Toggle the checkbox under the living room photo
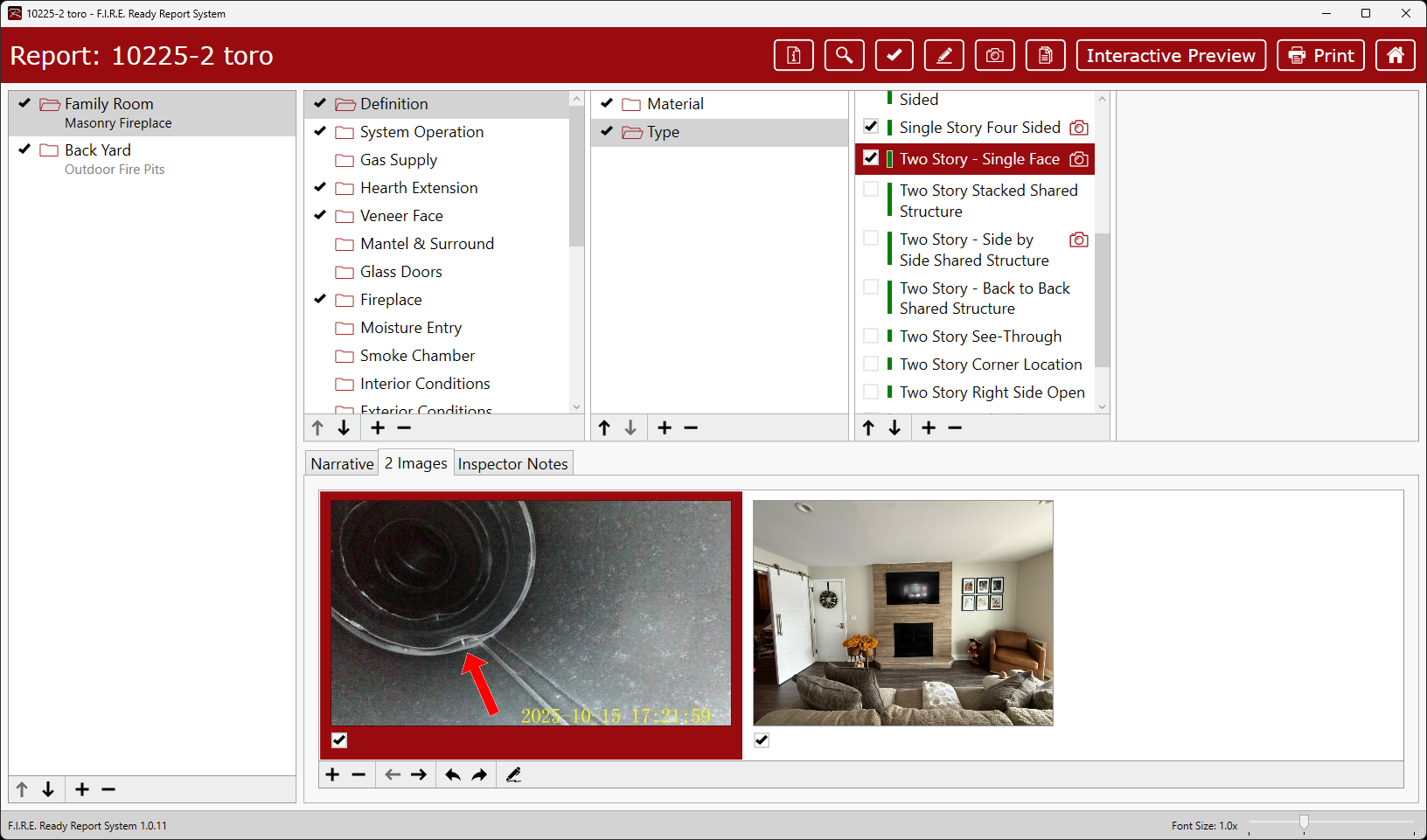1427x840 pixels. click(x=762, y=740)
